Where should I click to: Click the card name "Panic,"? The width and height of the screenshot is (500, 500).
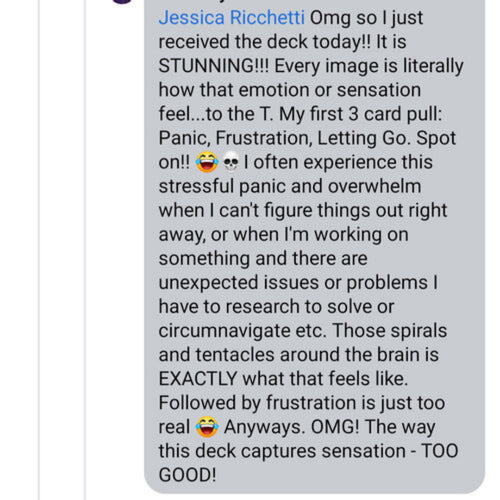point(184,138)
